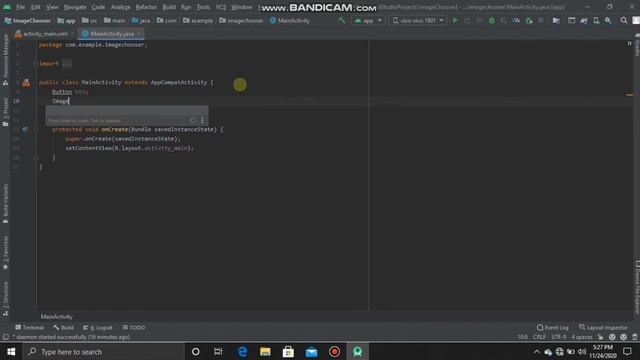Image resolution: width=640 pixels, height=360 pixels.
Task: Open Microsoft Edge from the taskbar
Action: [242, 351]
